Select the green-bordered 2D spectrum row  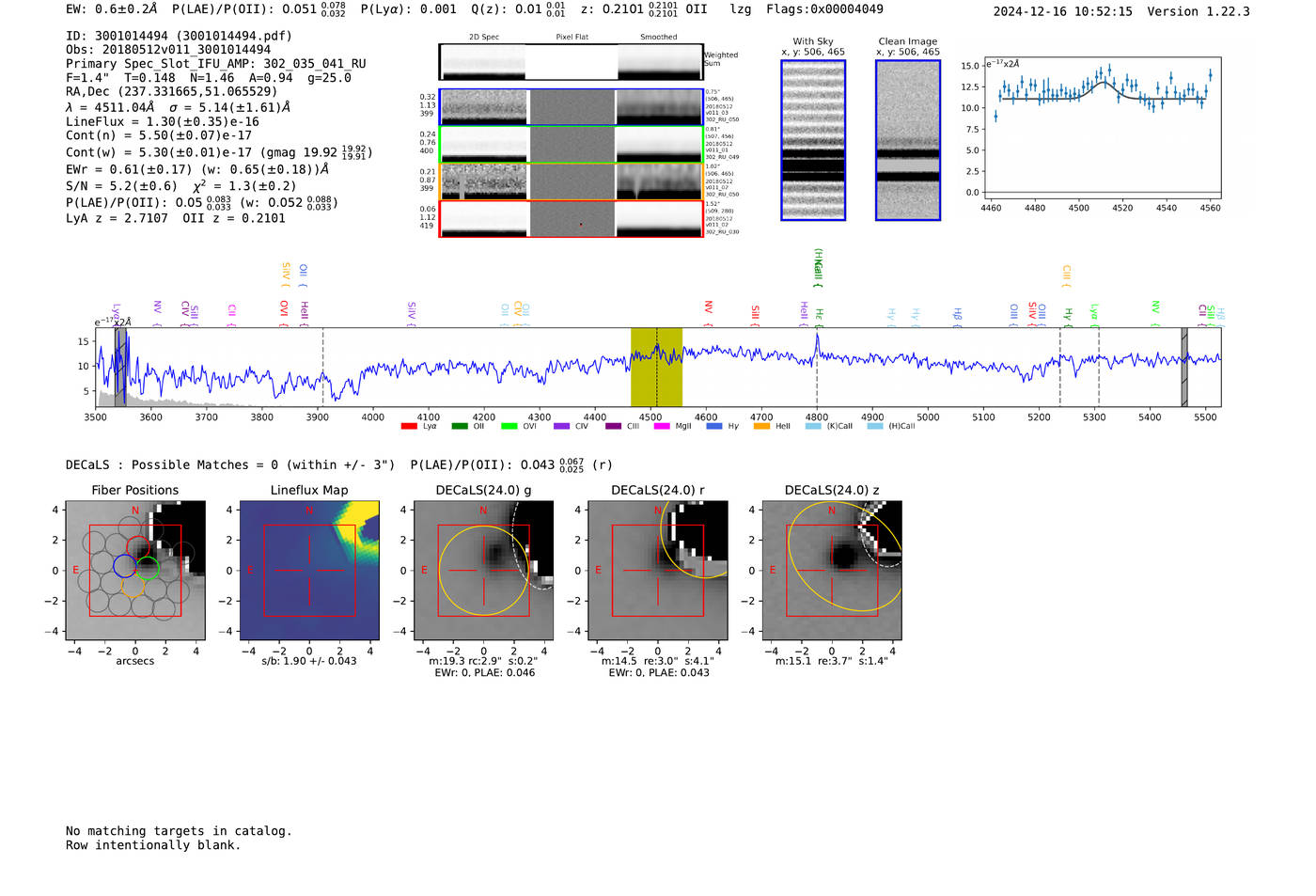pyautogui.click(x=572, y=145)
